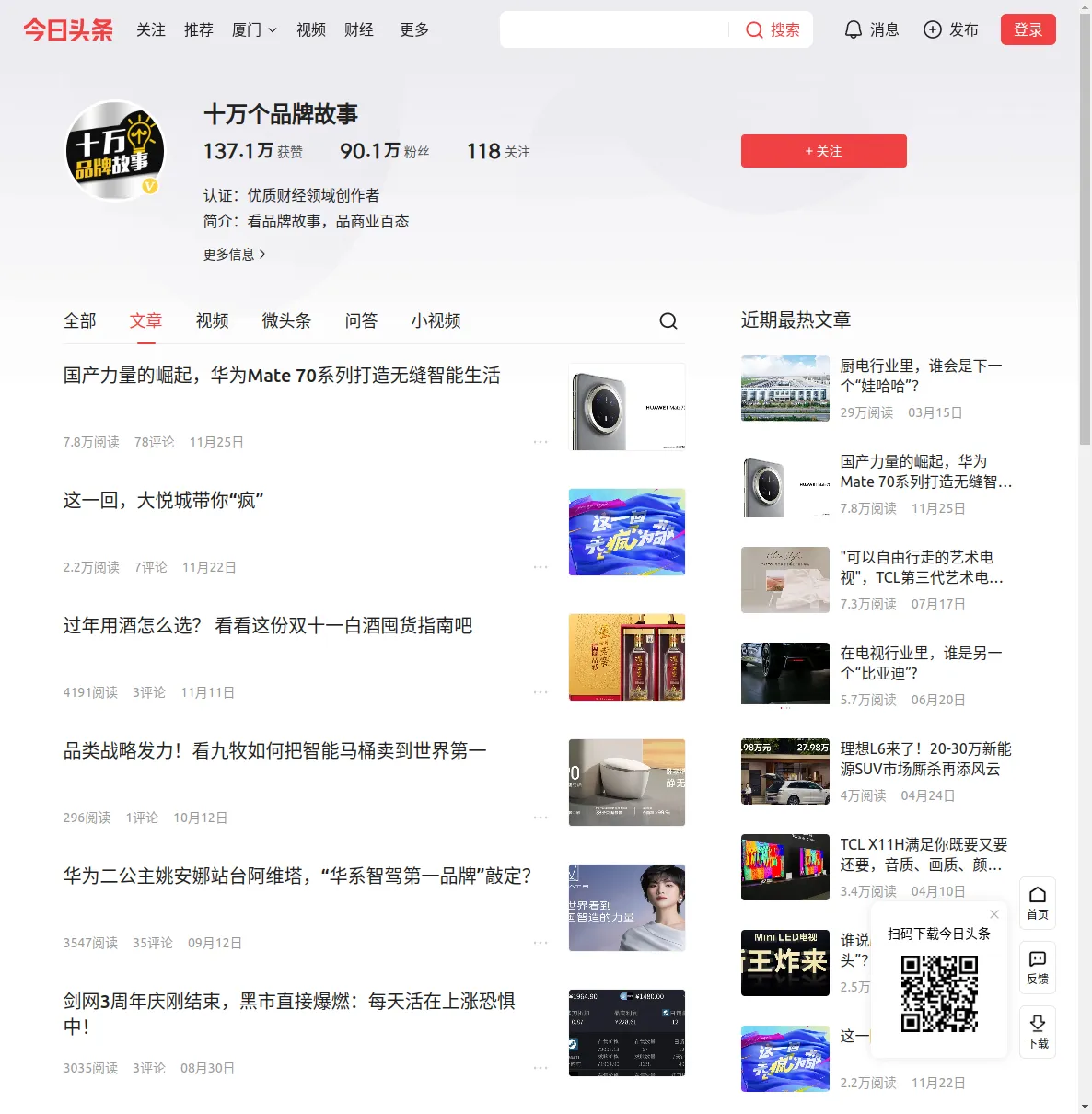
Task: Open the article 品类战略发力 九牧
Action: pyautogui.click(x=275, y=751)
